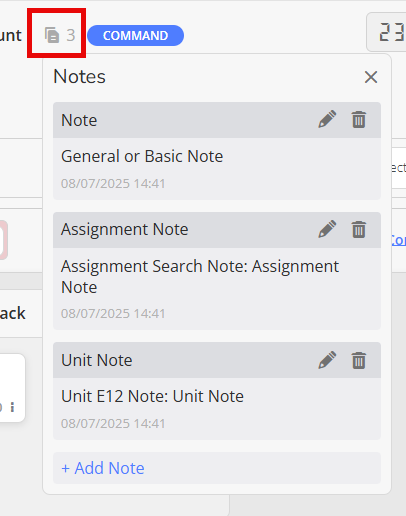Edit the Unit Note with the pencil icon
The height and width of the screenshot is (516, 406).
[327, 360]
